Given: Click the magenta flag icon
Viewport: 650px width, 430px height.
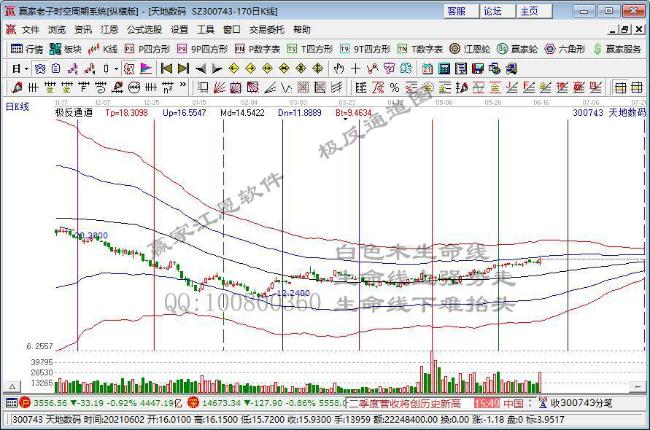Looking at the screenshot, I should 146,68.
